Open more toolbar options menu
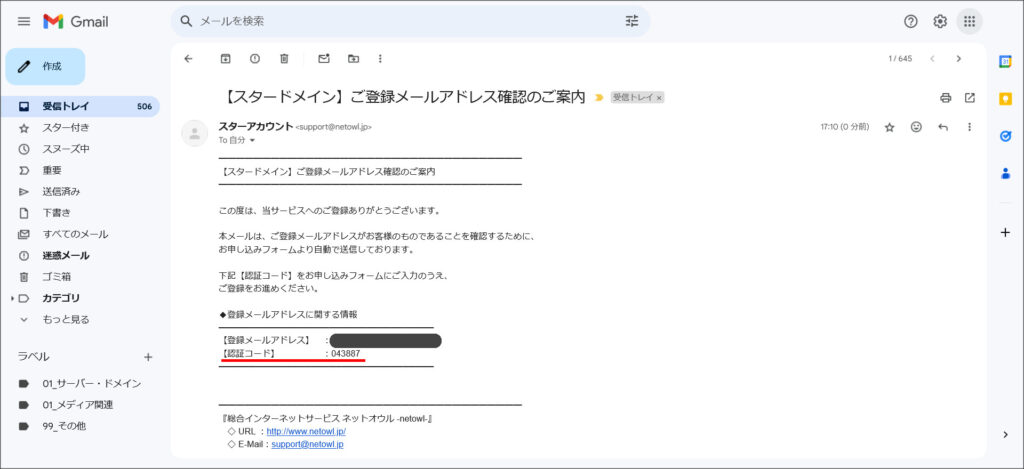This screenshot has height=469, width=1024. pos(380,59)
